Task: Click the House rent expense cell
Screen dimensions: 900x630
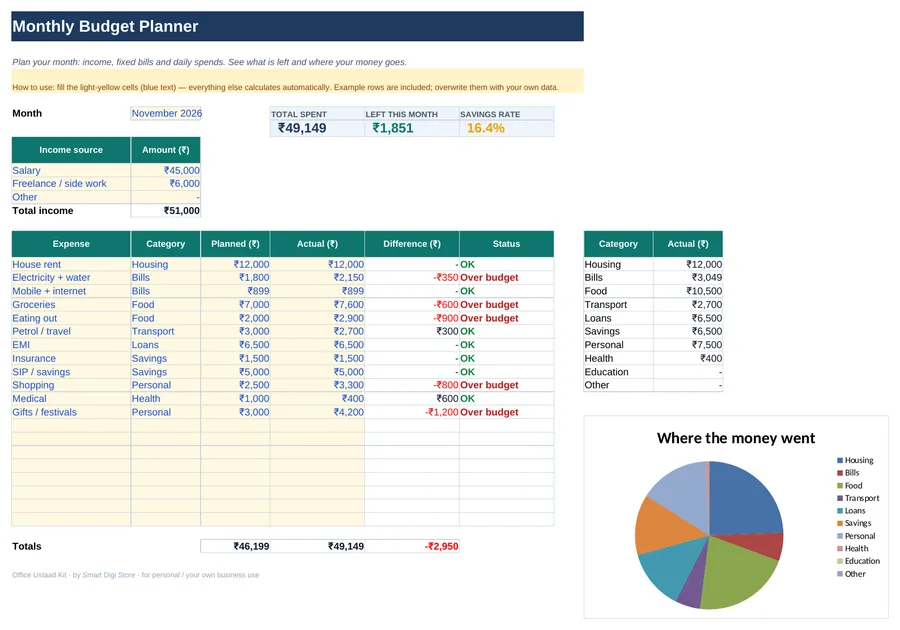Action: coord(71,265)
